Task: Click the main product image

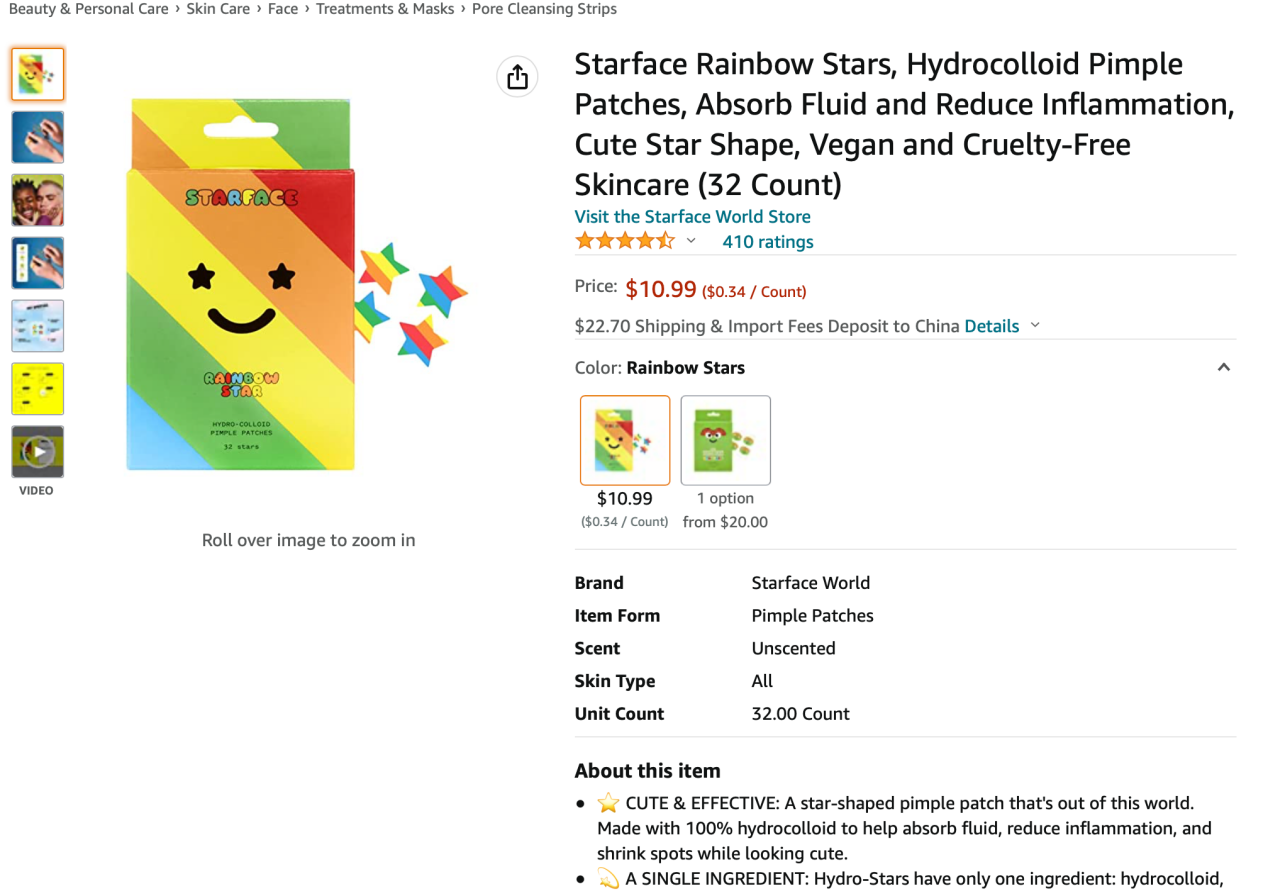Action: click(297, 284)
